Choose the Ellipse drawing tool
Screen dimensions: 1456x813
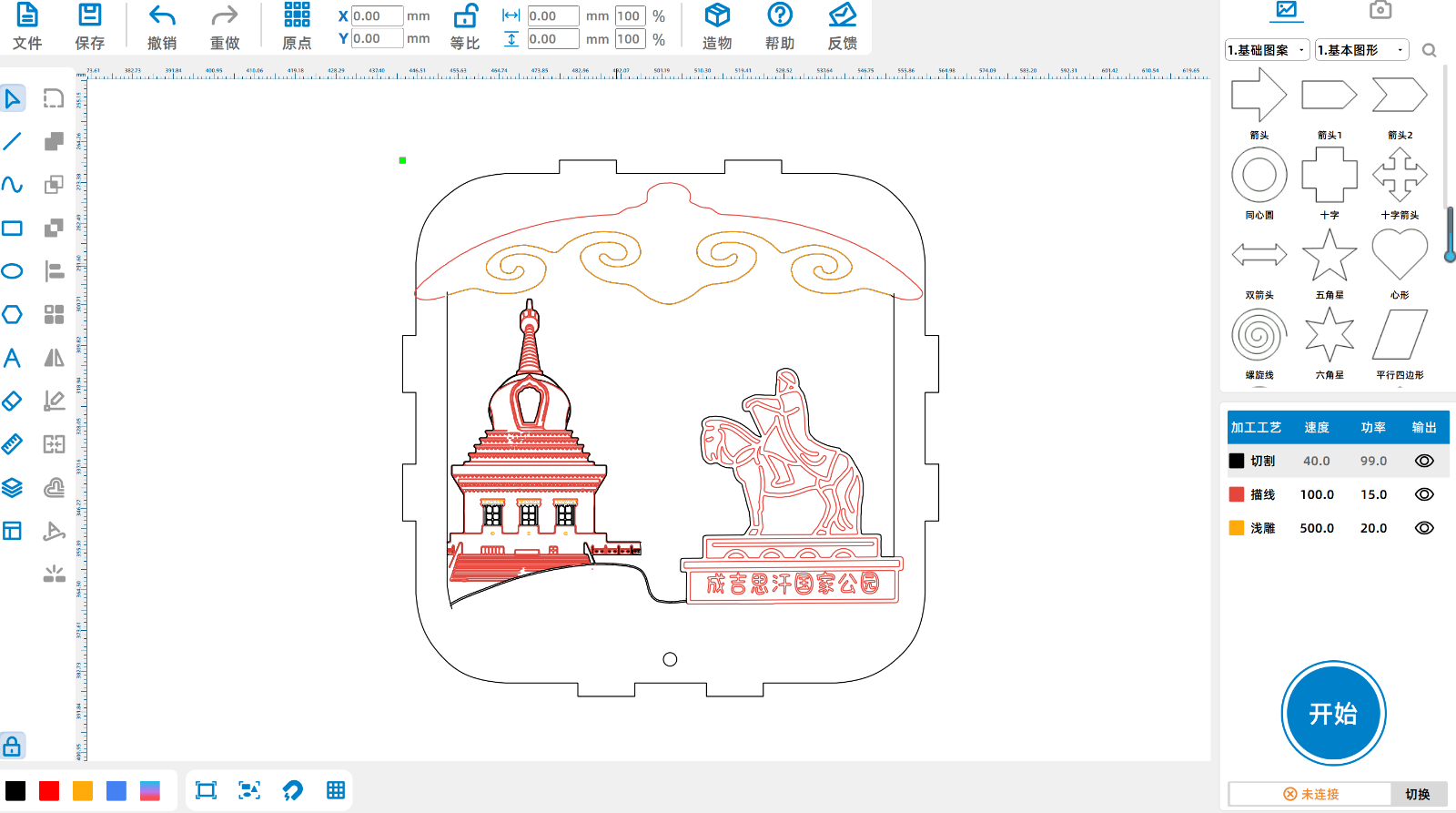(13, 271)
